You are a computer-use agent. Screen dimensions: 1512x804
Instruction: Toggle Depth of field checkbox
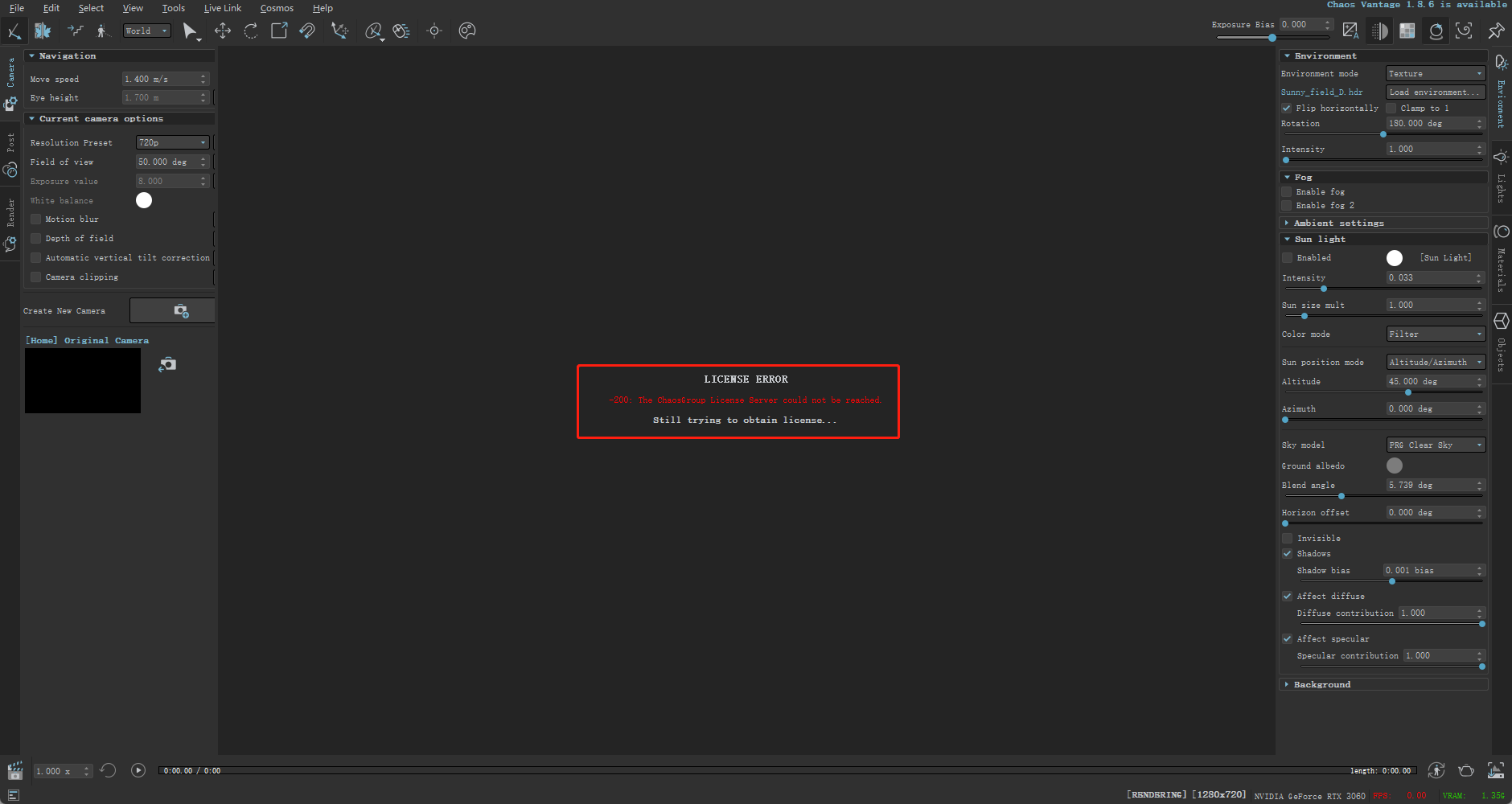click(36, 238)
